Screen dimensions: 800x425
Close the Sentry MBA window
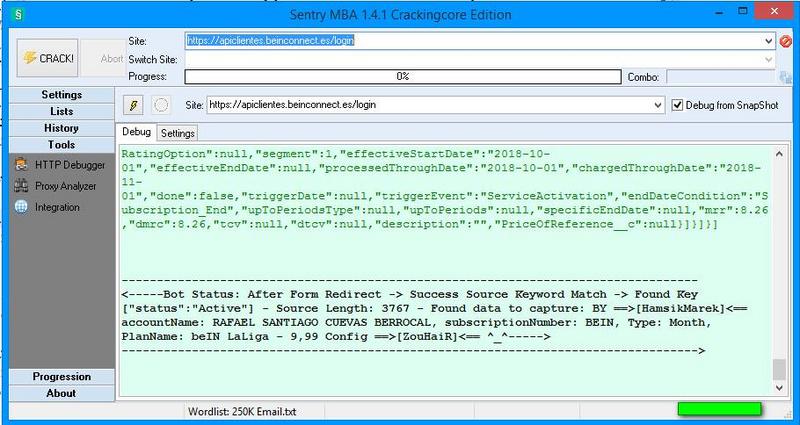tap(774, 11)
